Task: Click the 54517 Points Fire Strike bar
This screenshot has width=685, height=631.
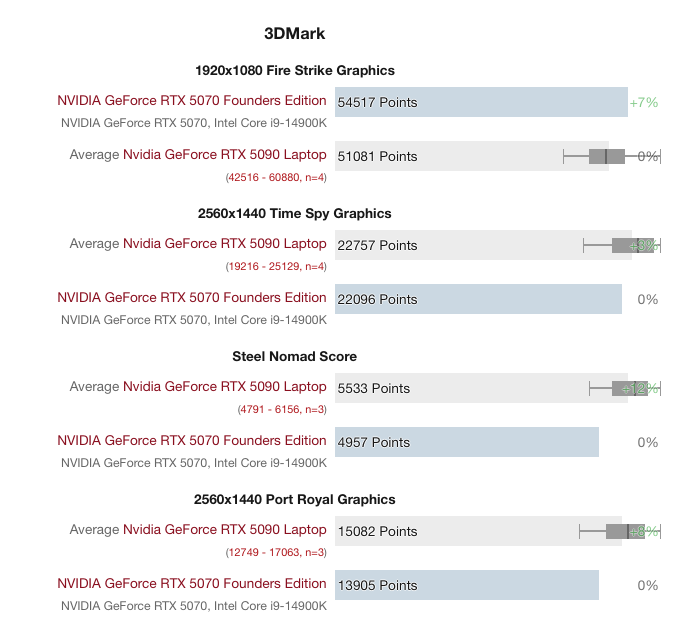Action: (x=480, y=102)
